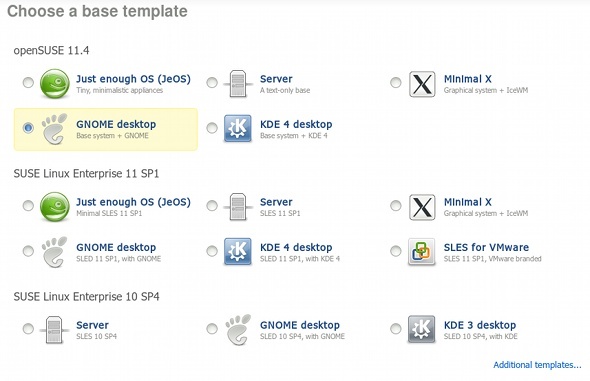Click the grey KDE 3 desktop icon

(421, 329)
